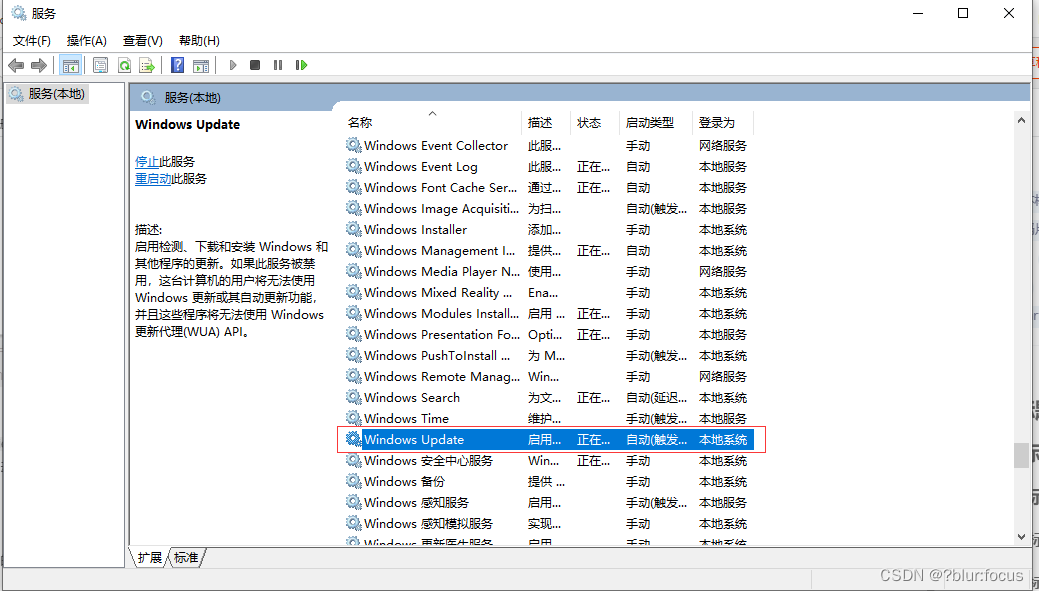Select the Windows Image Acquisiti... row
The width and height of the screenshot is (1039, 591).
[x=549, y=208]
